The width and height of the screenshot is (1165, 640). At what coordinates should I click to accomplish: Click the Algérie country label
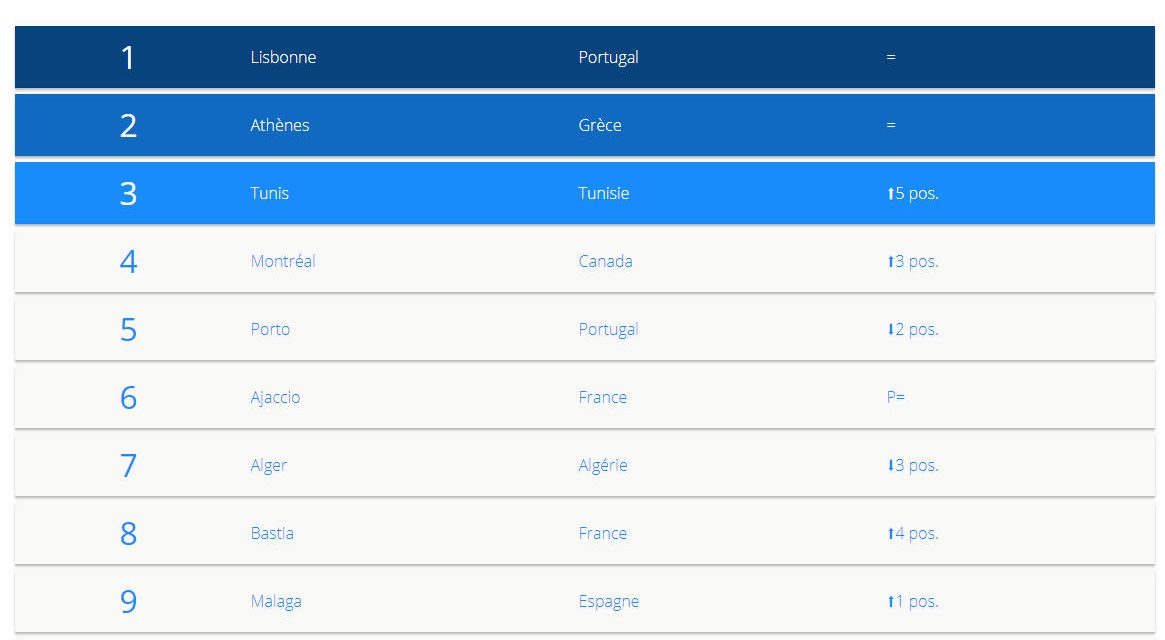[x=603, y=466]
